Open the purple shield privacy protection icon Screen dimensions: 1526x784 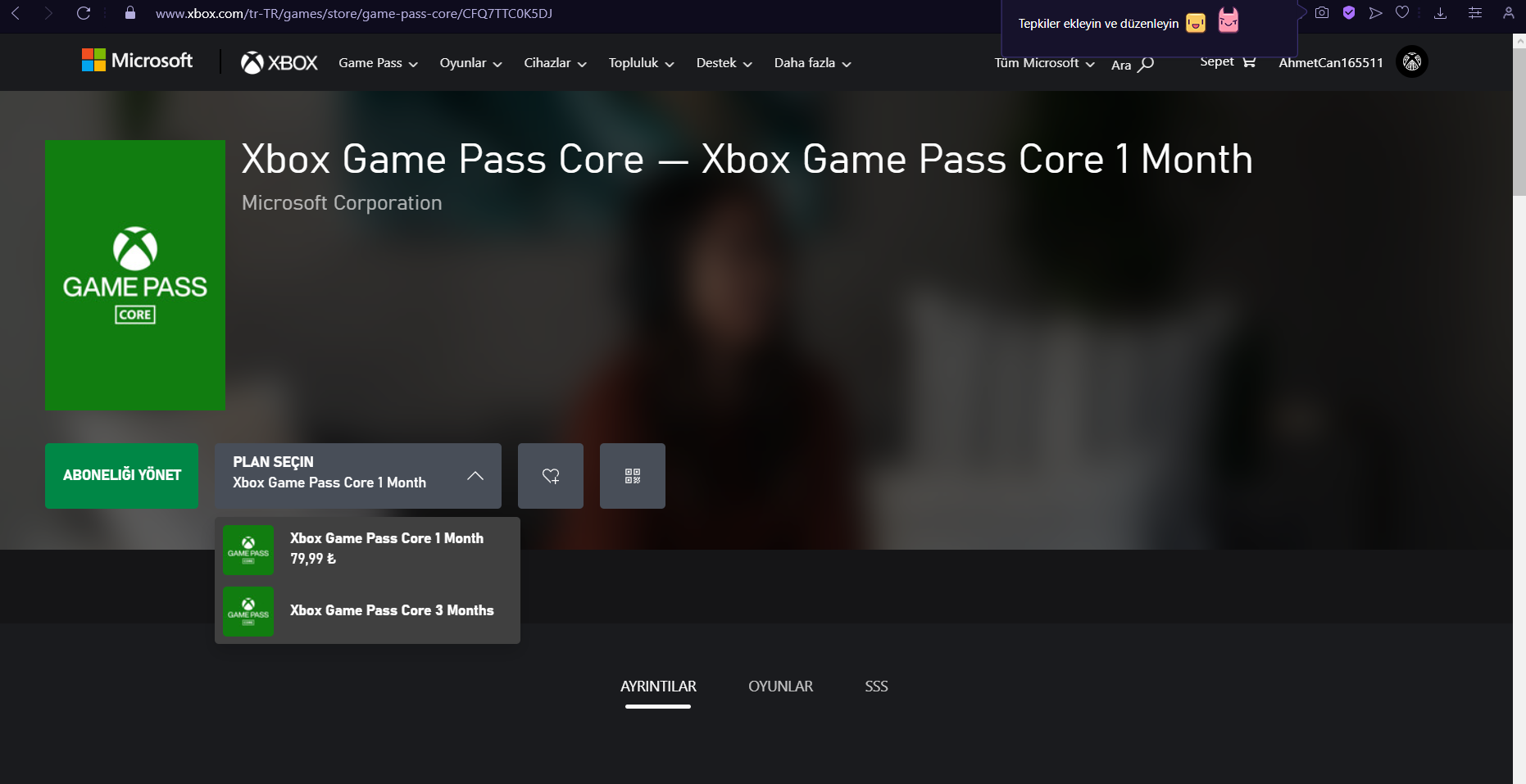coord(1349,12)
